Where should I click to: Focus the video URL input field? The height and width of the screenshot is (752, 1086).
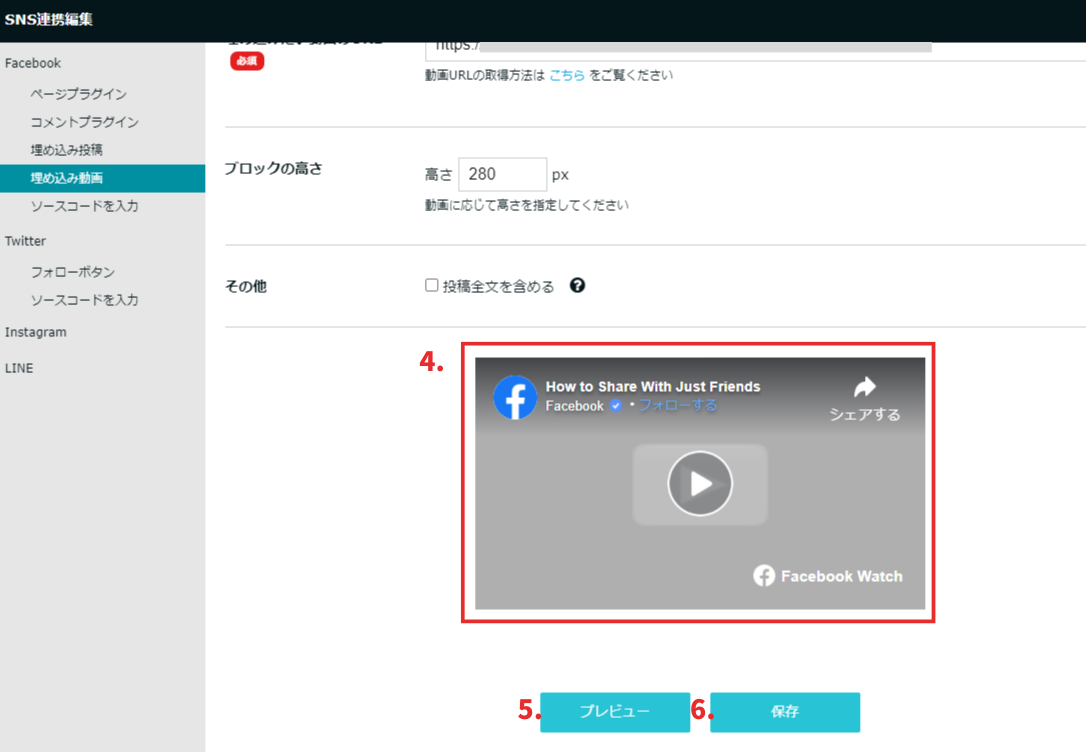tap(755, 51)
